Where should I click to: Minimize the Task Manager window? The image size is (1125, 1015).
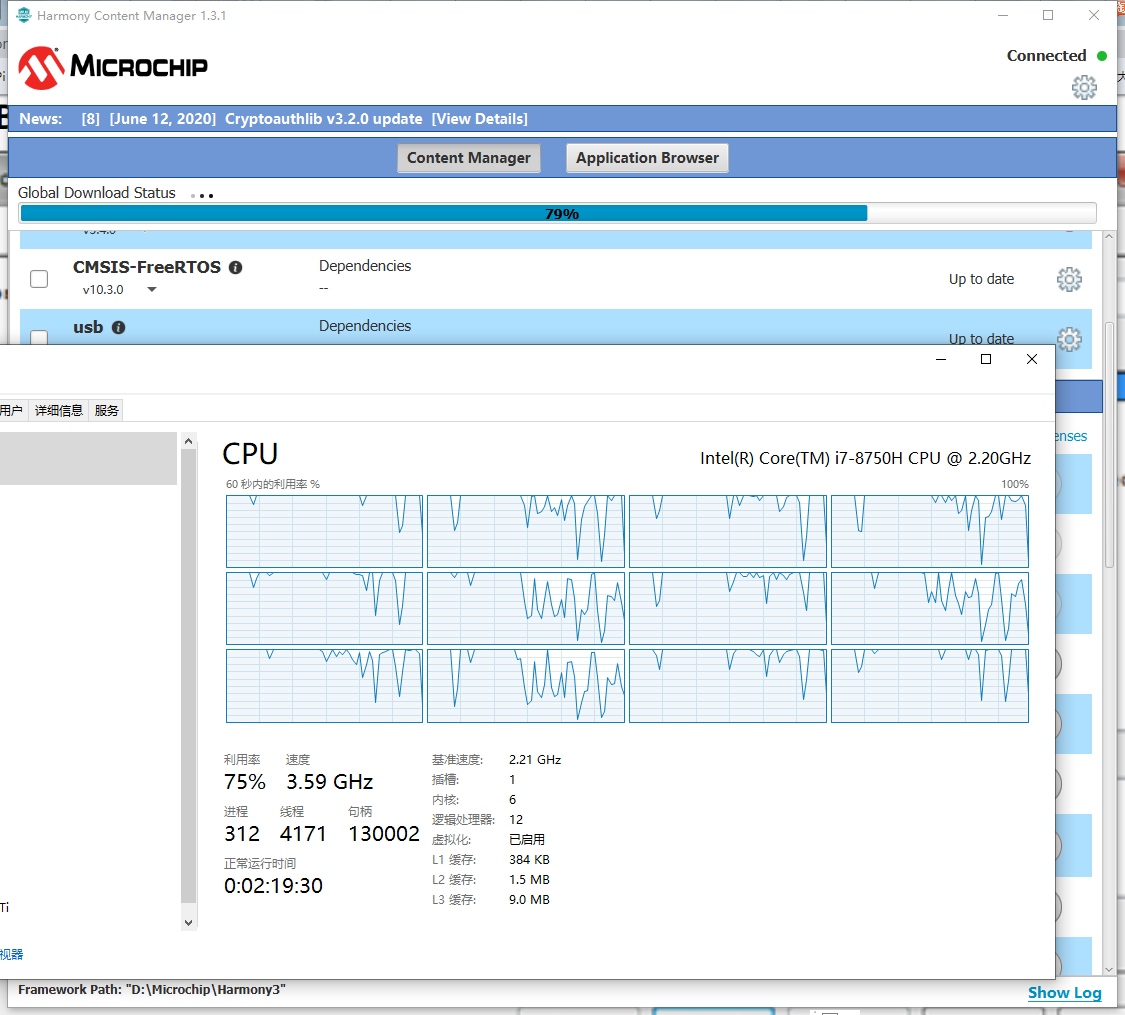click(x=941, y=359)
